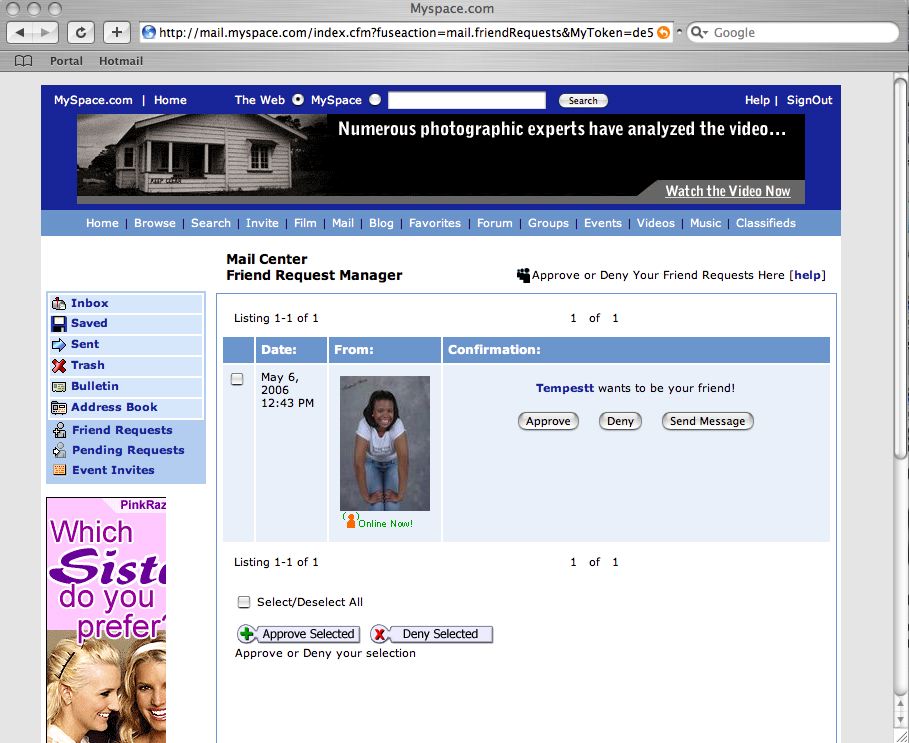
Task: Click the scrollbar down arrow
Action: pos(900,720)
